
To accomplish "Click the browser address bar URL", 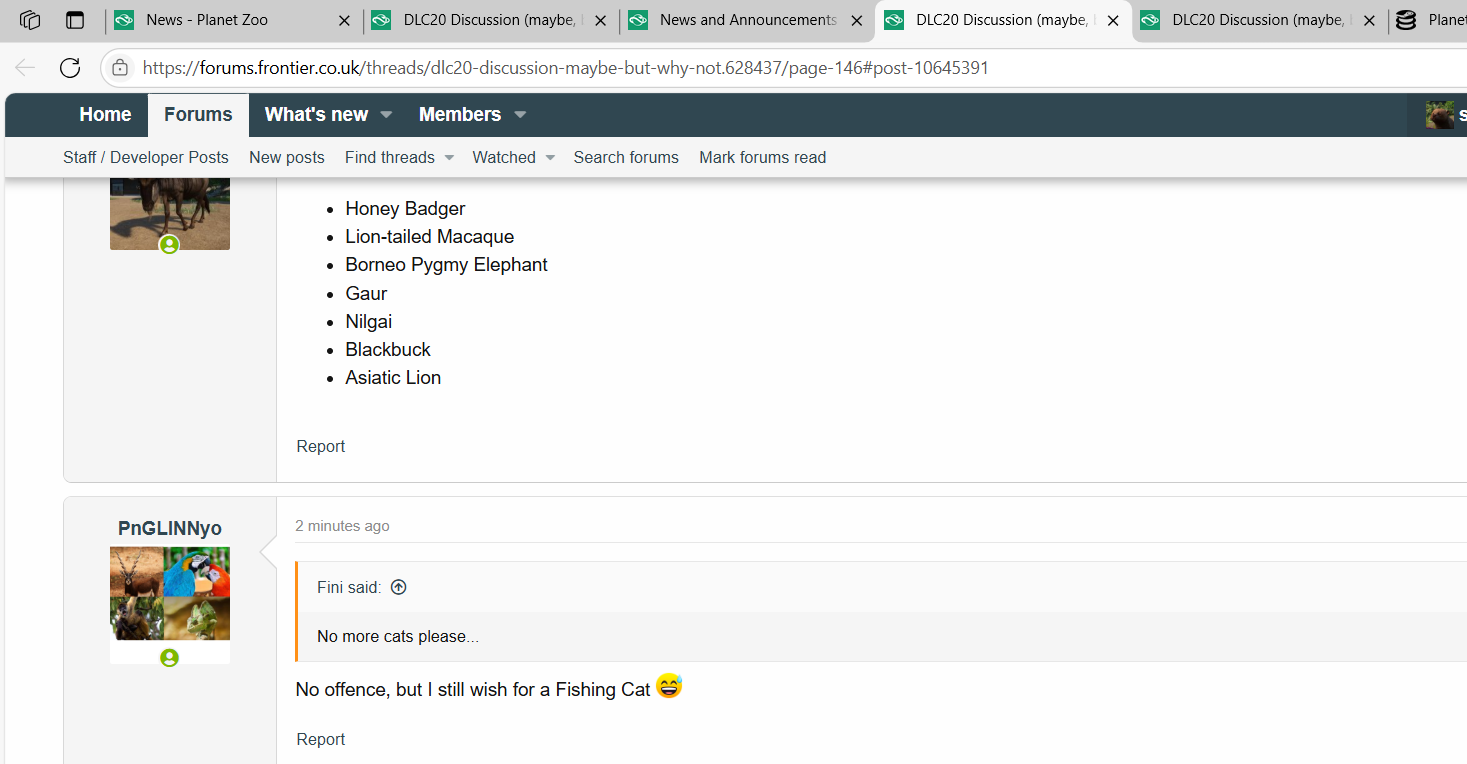I will coord(565,68).
